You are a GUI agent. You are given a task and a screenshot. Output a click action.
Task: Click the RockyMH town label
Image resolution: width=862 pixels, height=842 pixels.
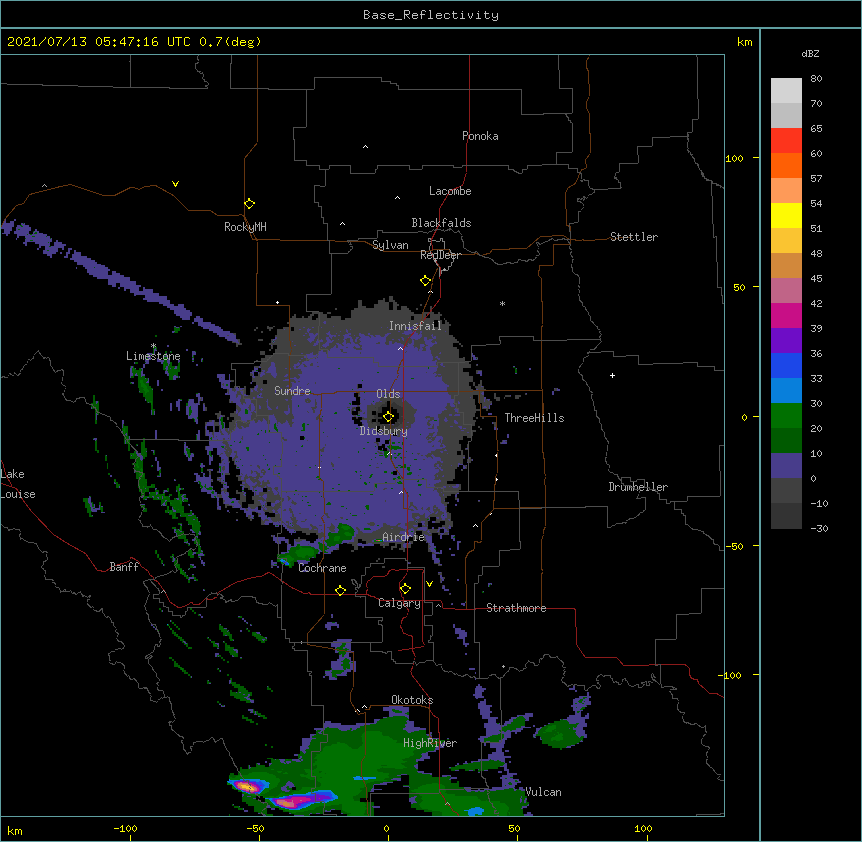click(245, 226)
